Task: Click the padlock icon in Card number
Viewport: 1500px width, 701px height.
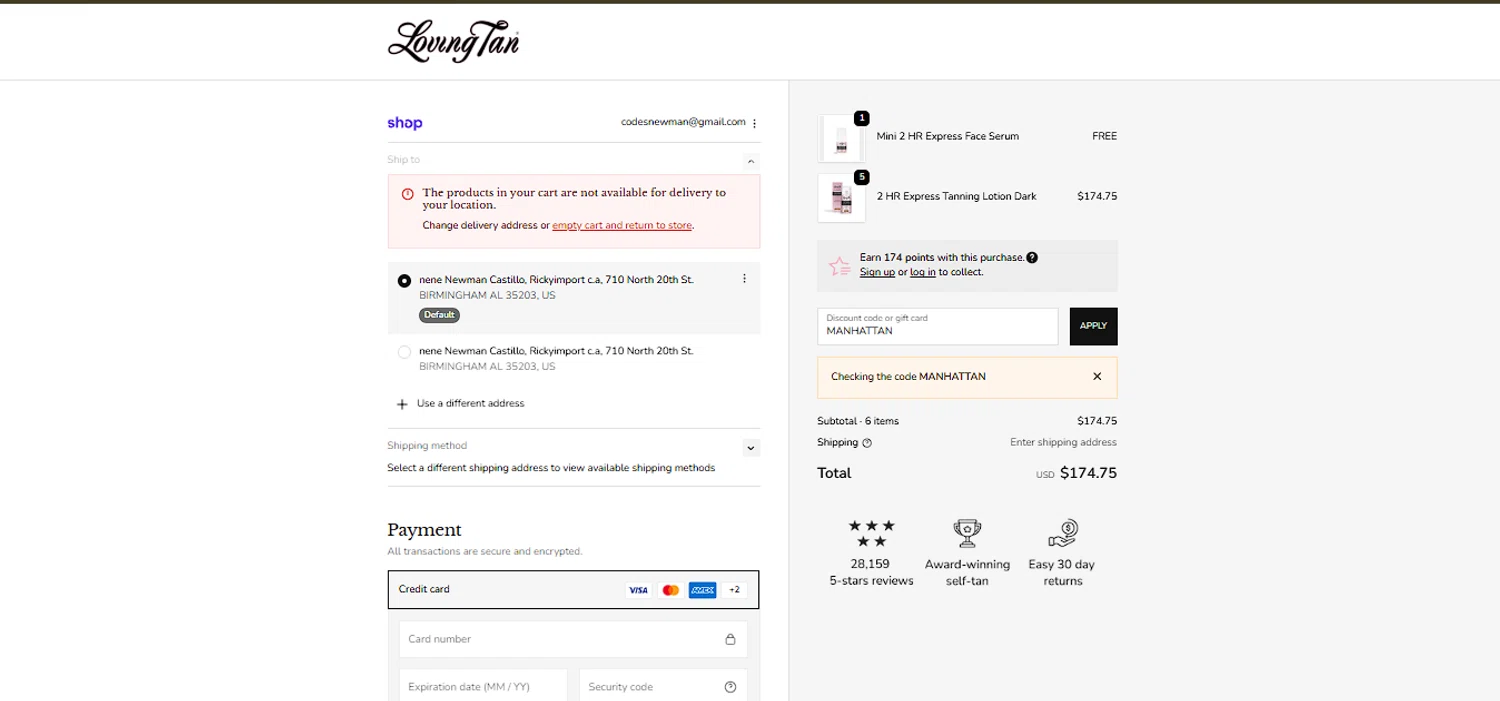Action: (730, 639)
